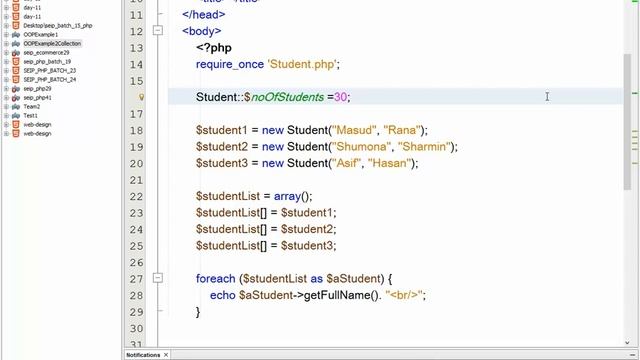Click the foreach keyword

[x=216, y=278]
